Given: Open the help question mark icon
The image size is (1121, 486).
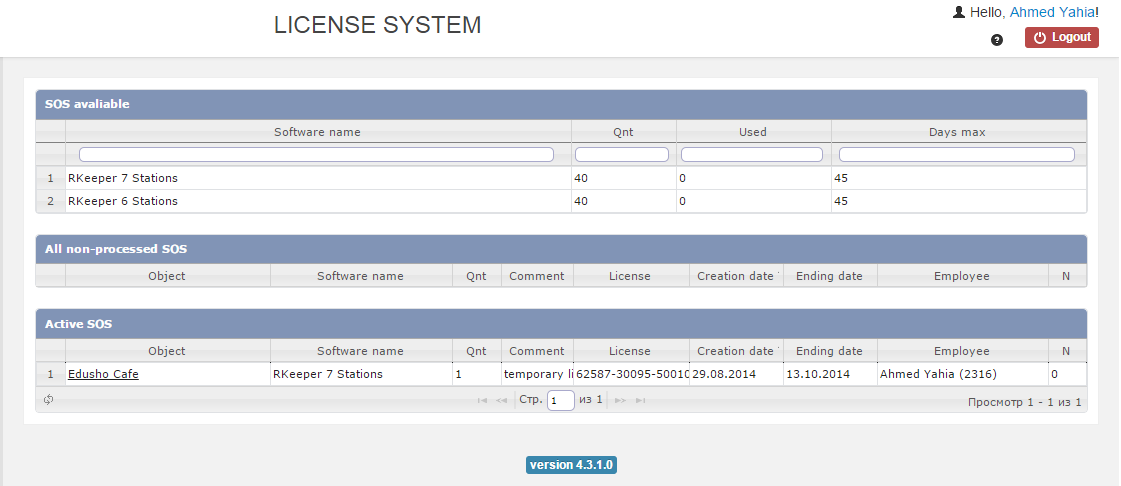Looking at the screenshot, I should (x=997, y=40).
